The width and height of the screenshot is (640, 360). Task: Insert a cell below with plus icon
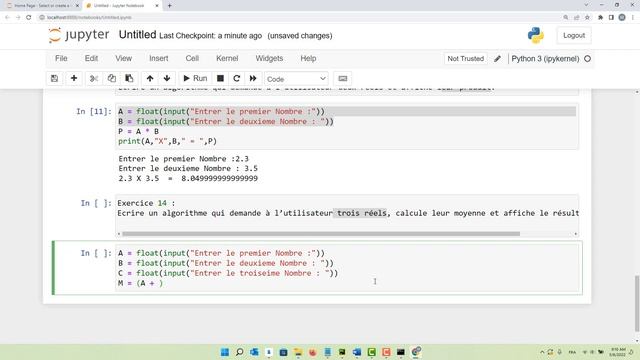click(74, 78)
